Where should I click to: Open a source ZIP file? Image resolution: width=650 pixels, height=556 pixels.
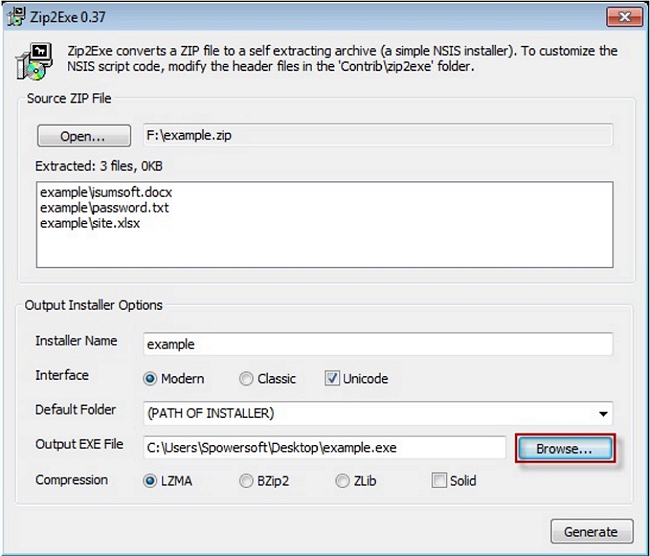tap(84, 136)
